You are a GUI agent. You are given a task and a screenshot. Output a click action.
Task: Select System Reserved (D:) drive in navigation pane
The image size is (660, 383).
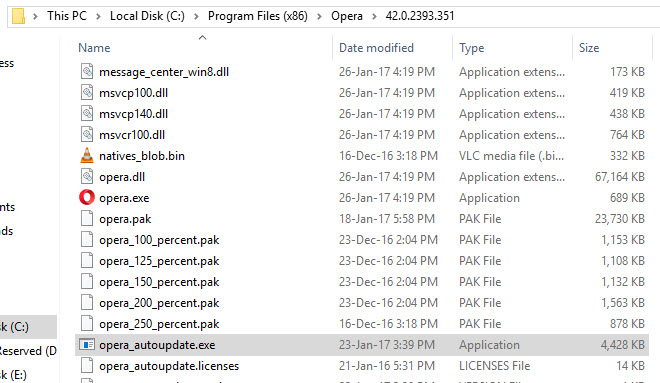(28, 351)
